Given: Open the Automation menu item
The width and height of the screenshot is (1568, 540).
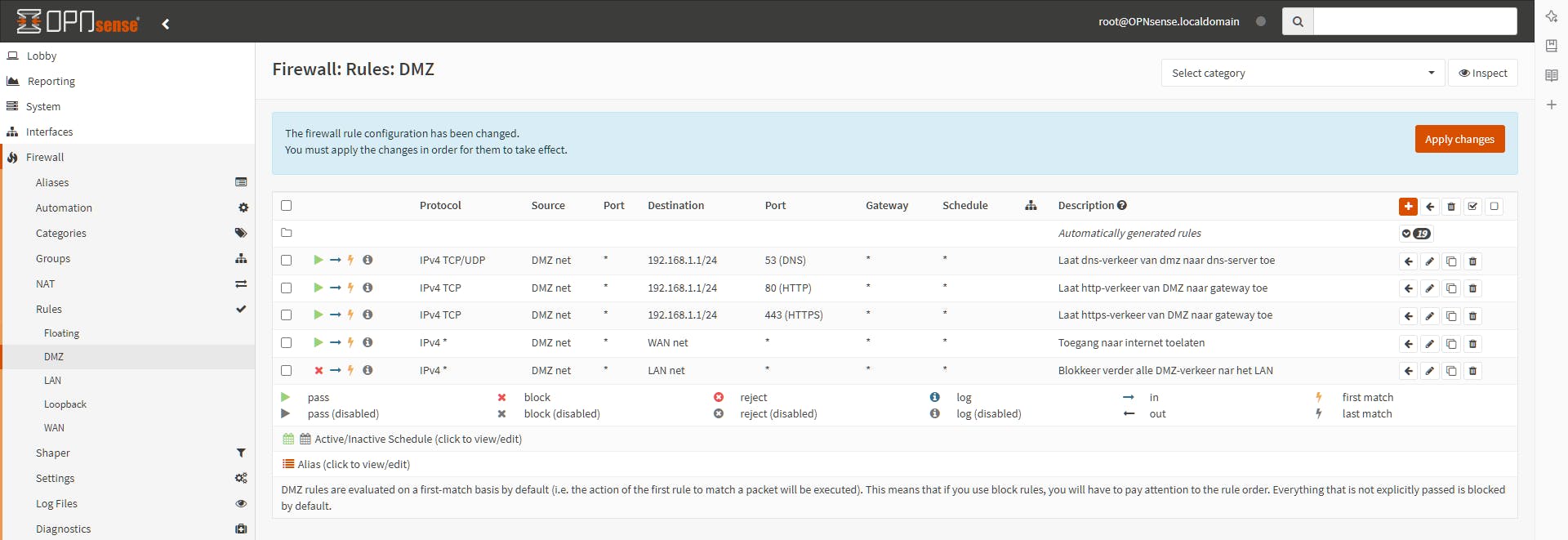Looking at the screenshot, I should point(129,208).
